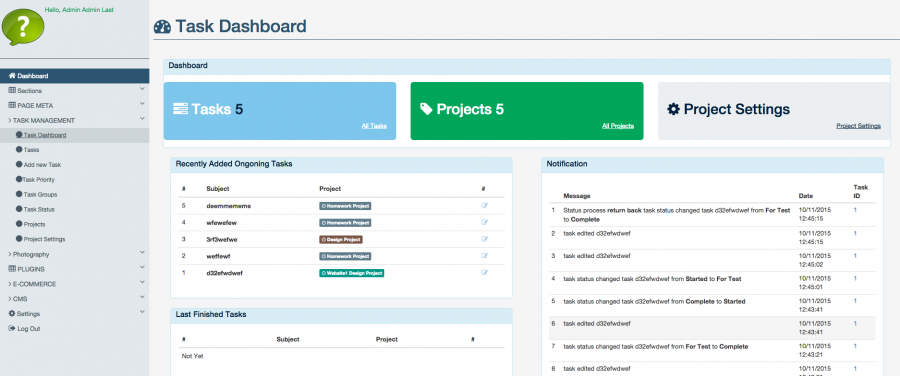Follow the All Tasks link
Screen dimensions: 900x376
[x=374, y=126]
